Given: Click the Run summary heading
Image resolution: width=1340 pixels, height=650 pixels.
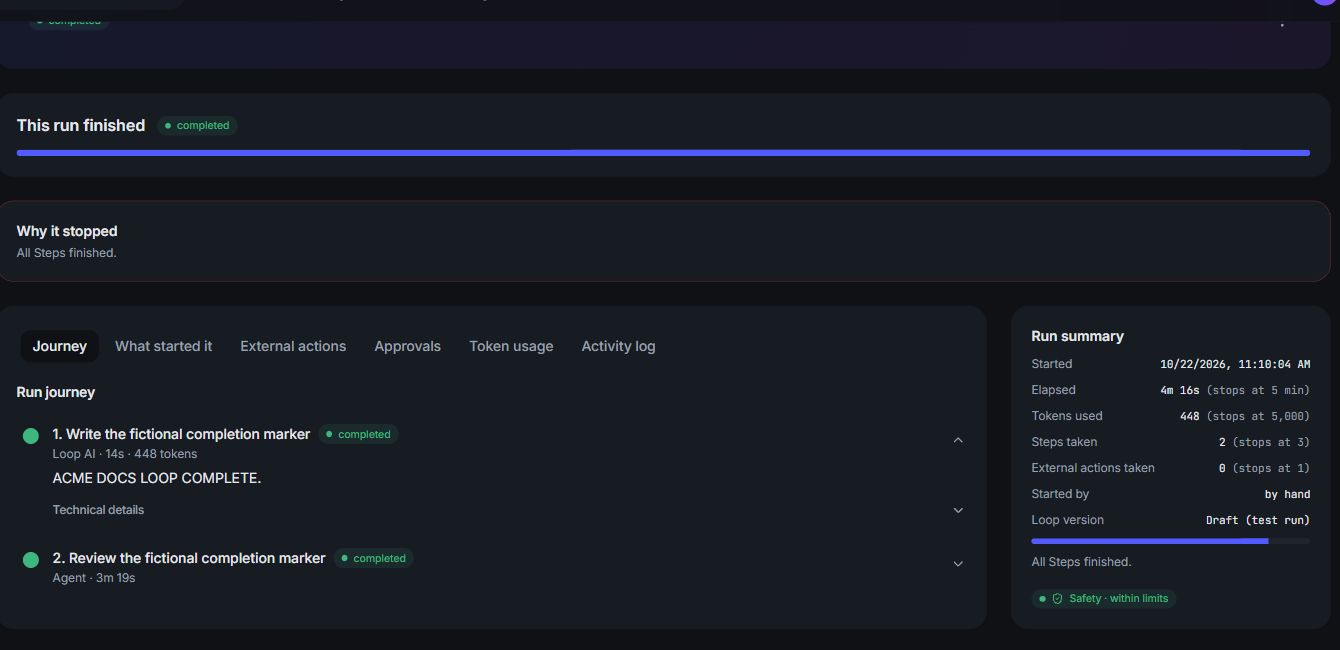Looking at the screenshot, I should (1077, 336).
